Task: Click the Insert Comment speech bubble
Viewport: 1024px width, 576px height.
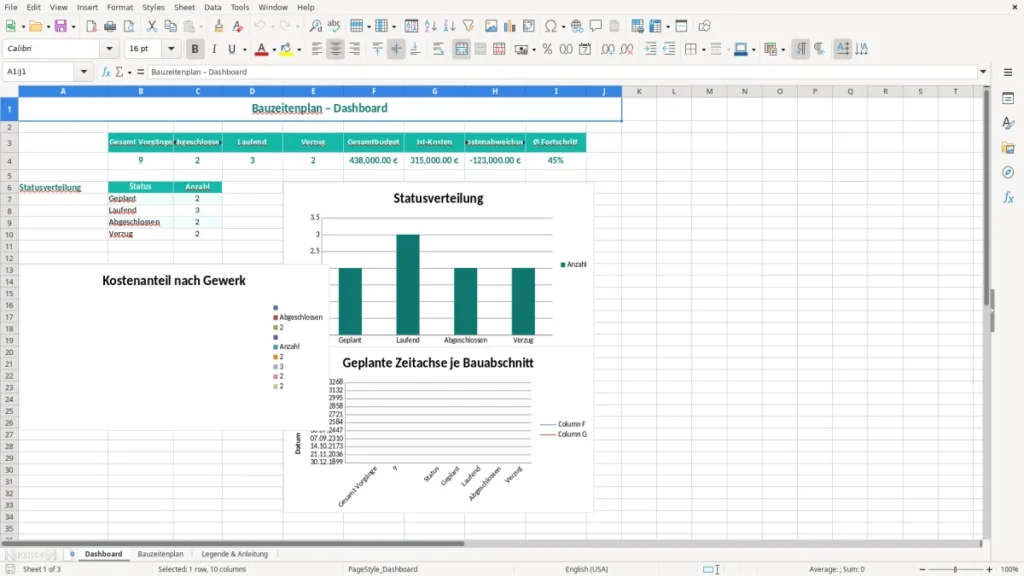Action: tap(596, 26)
